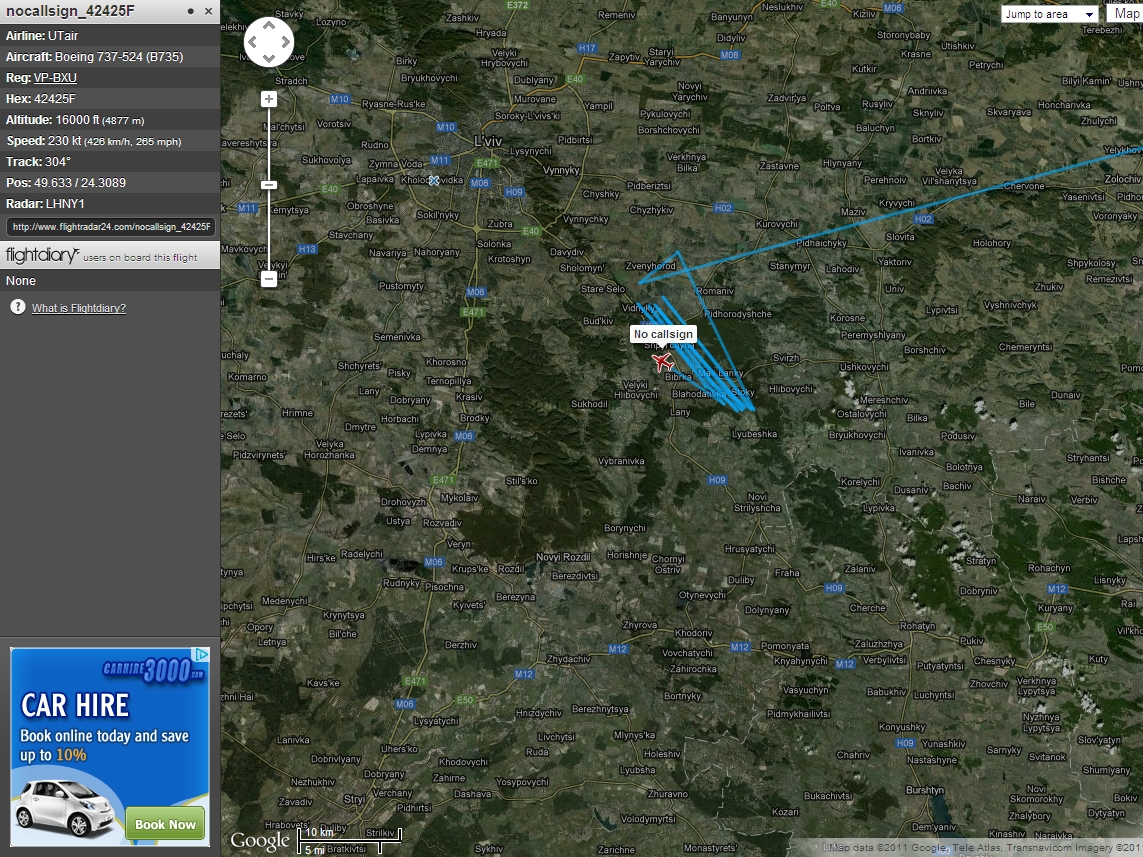Zoom in with the plus button
1143x857 pixels.
tap(269, 99)
